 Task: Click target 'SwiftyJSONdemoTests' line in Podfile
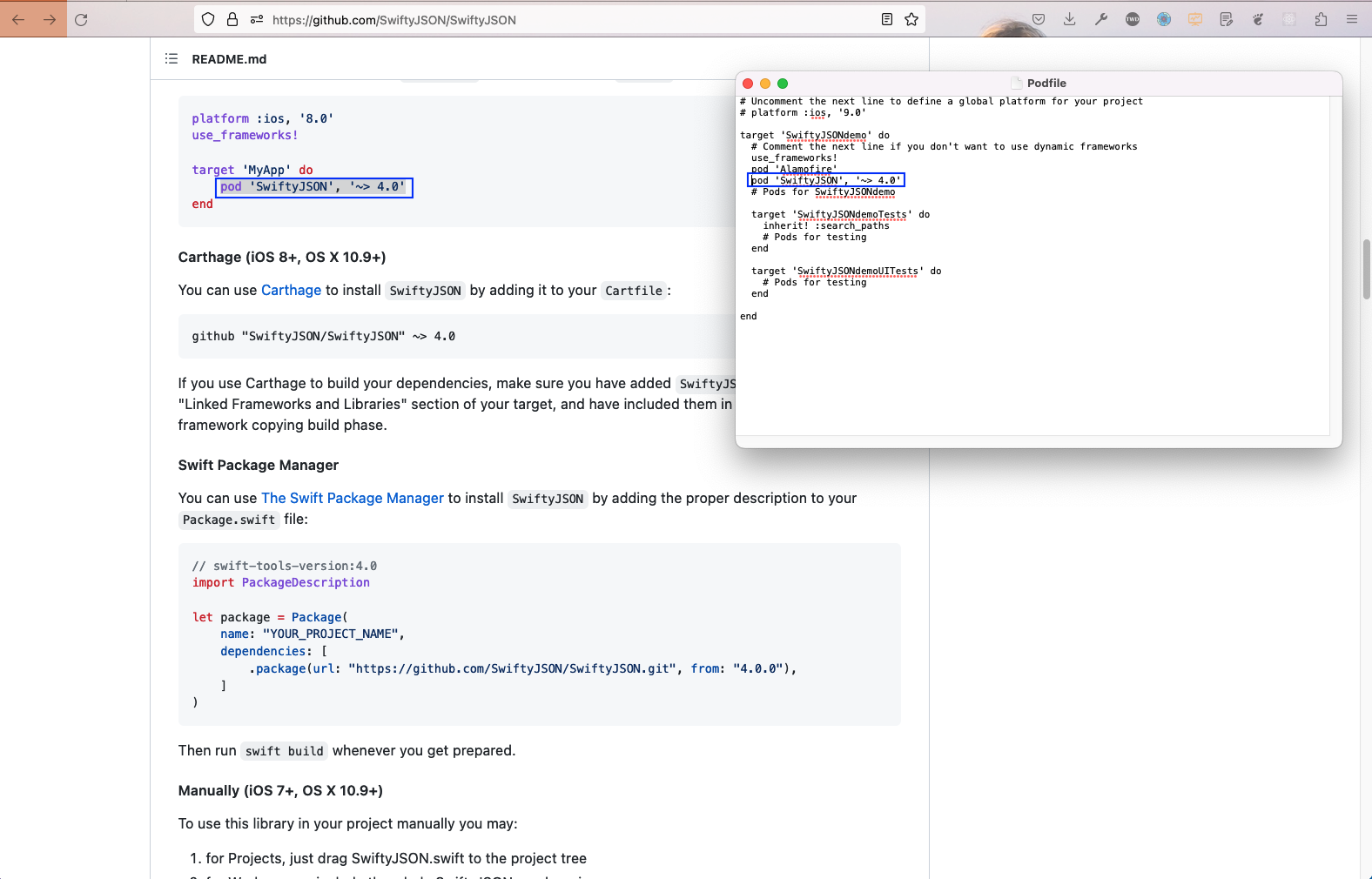tap(840, 214)
